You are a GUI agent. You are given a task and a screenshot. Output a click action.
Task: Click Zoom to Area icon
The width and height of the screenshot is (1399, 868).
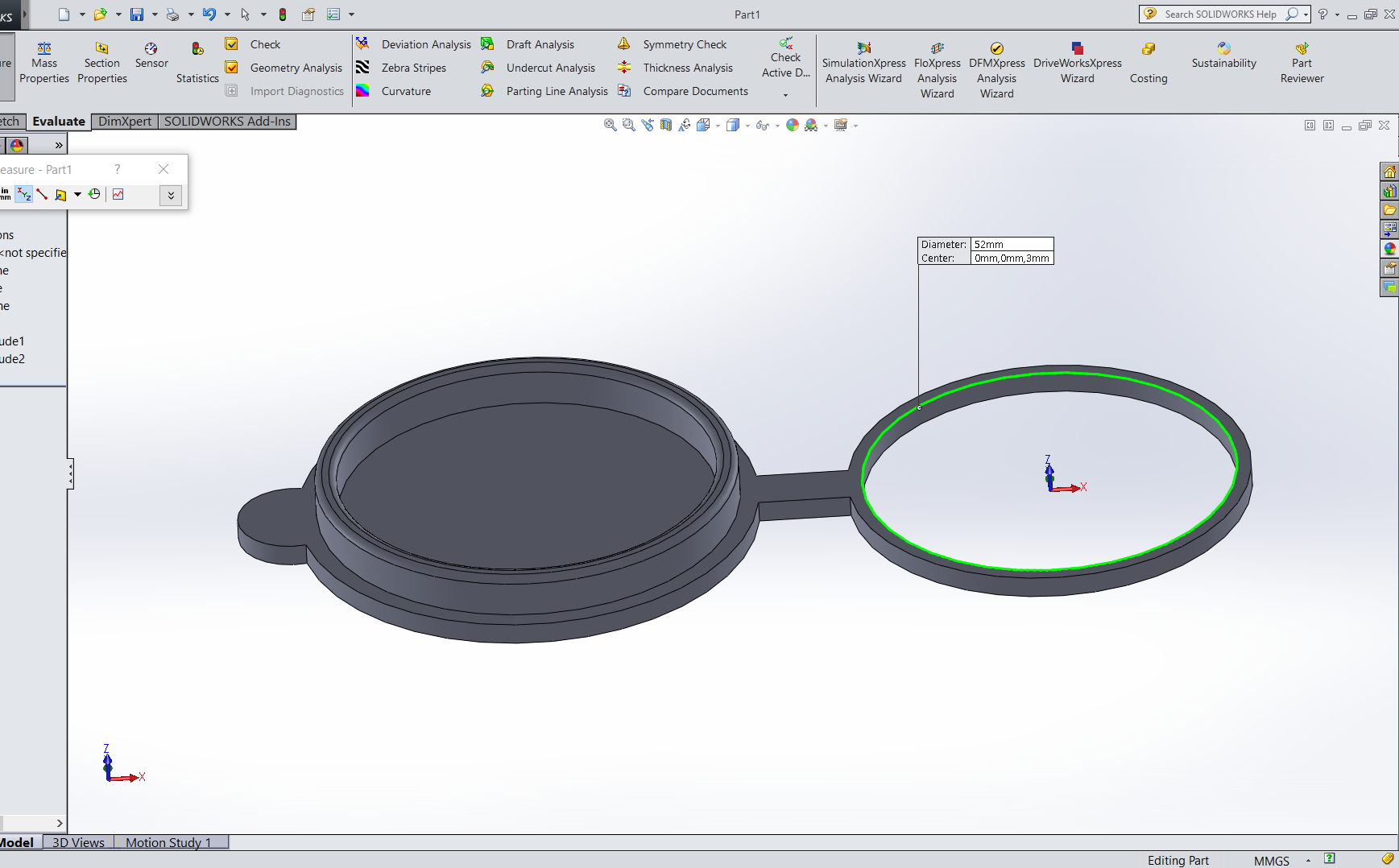pyautogui.click(x=629, y=125)
